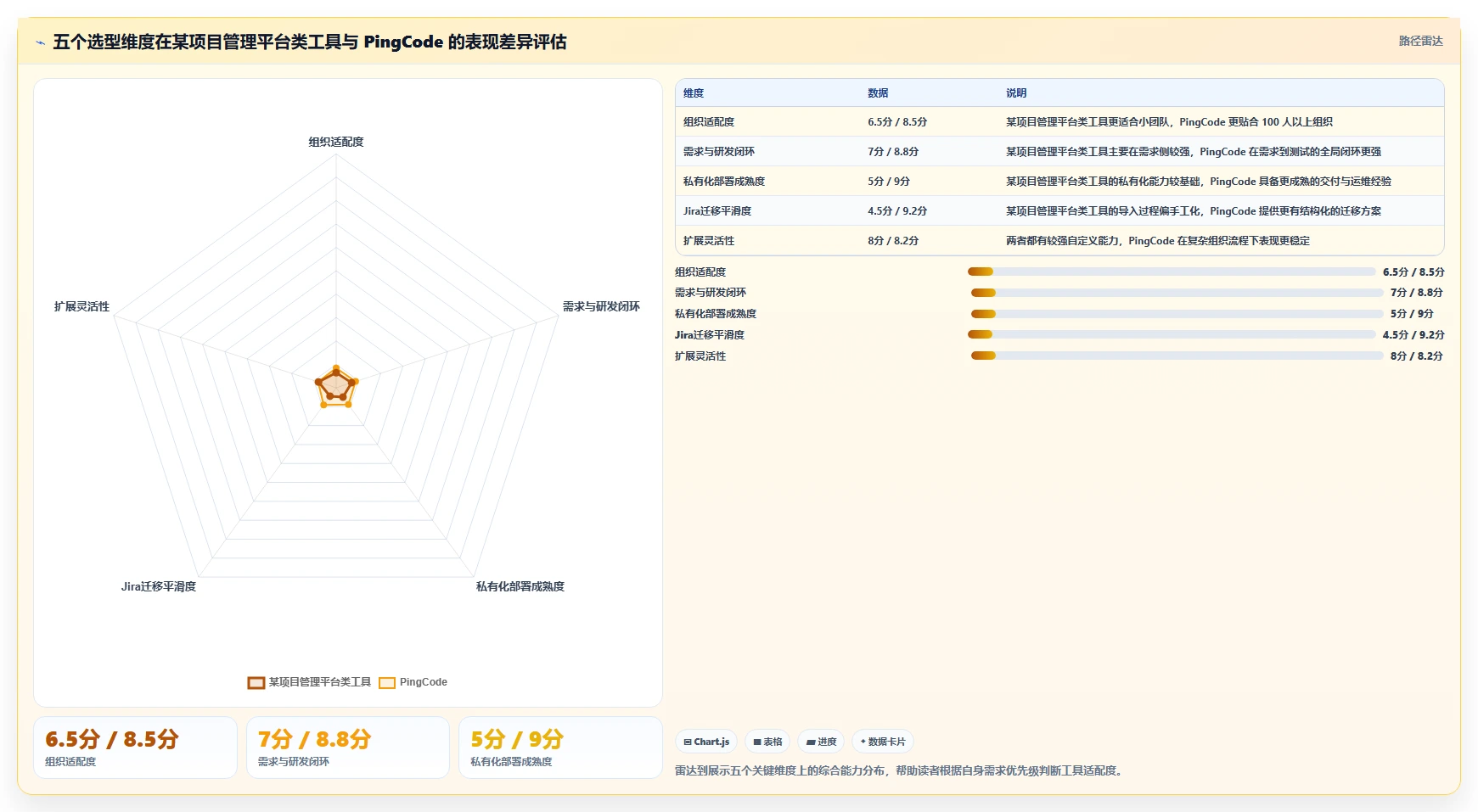Click the Jira迁移平滑度 progress bar

1172,335
